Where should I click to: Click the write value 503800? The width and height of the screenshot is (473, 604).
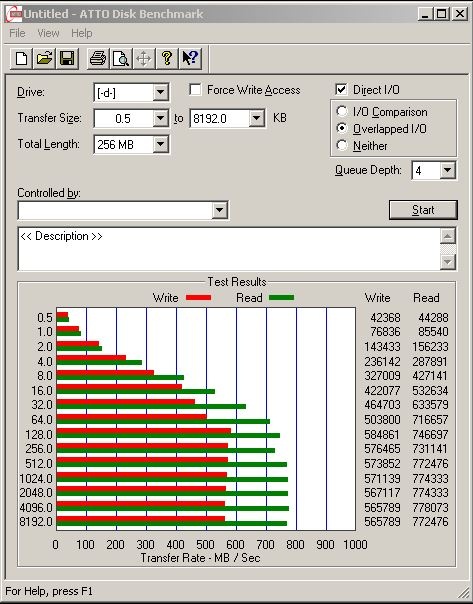pyautogui.click(x=382, y=419)
